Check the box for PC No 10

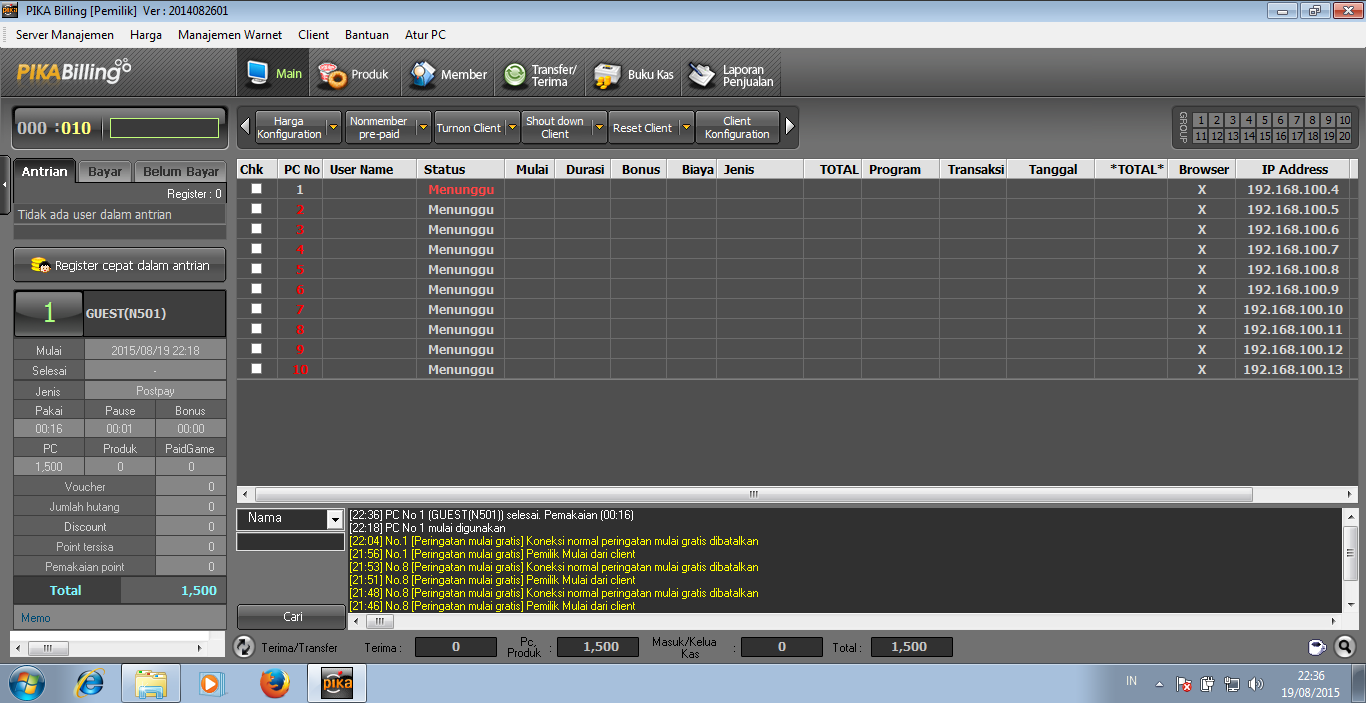tap(256, 368)
